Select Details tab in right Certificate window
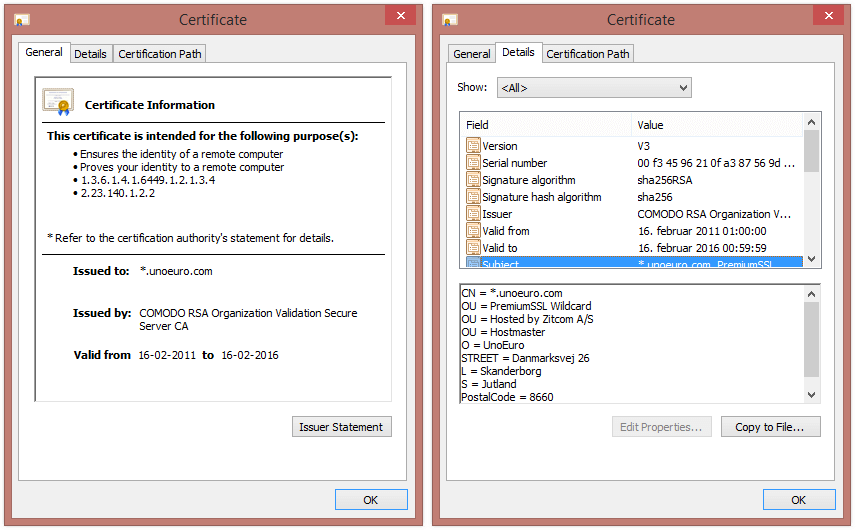The width and height of the screenshot is (856, 530). click(x=518, y=52)
